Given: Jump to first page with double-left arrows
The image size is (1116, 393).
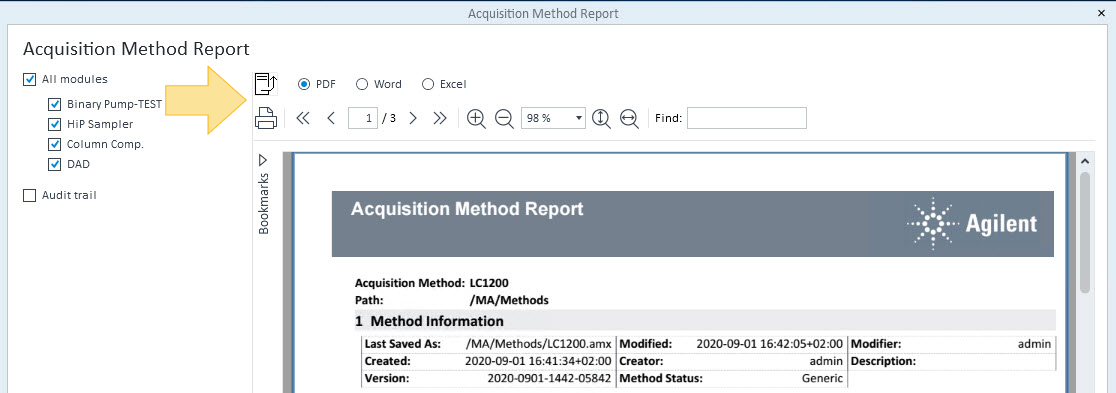Looking at the screenshot, I should click(x=302, y=118).
